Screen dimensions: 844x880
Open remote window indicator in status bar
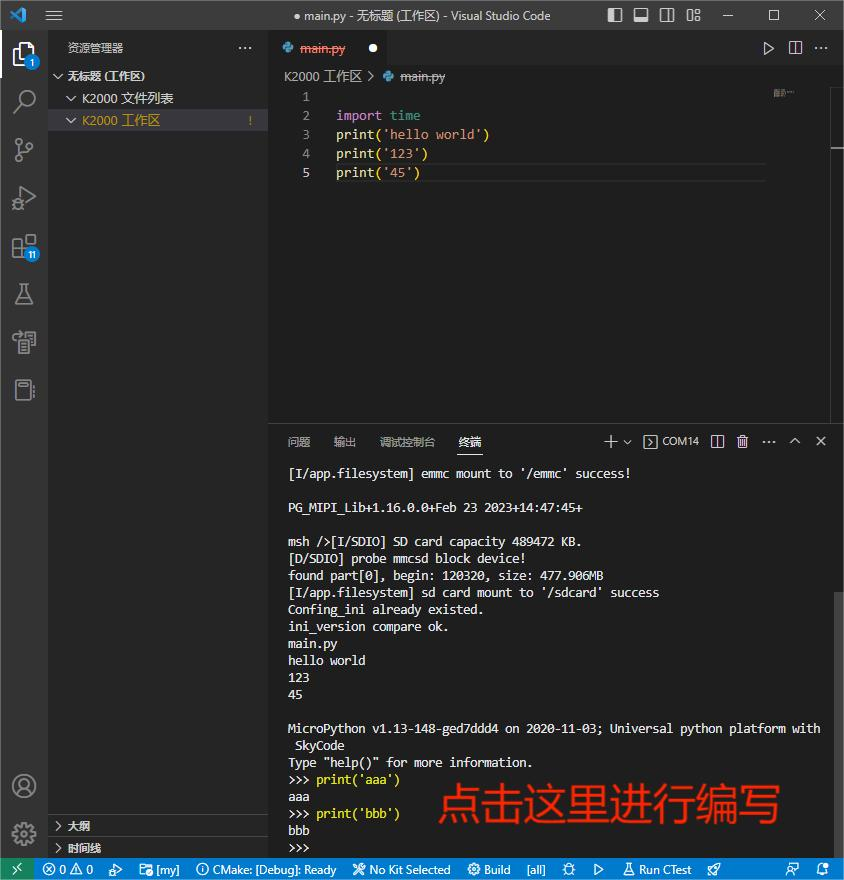point(17,869)
